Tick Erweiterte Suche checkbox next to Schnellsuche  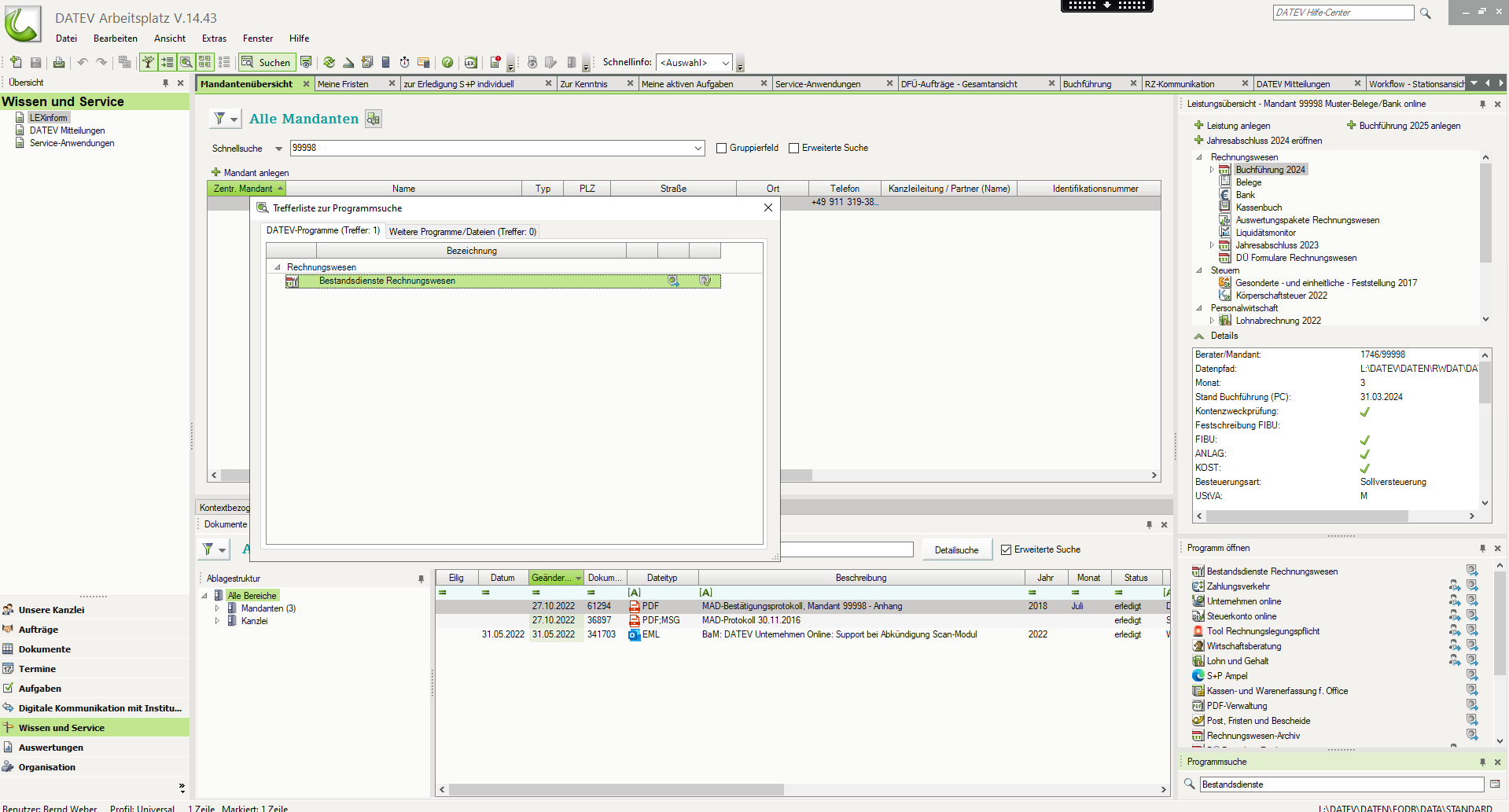tap(793, 148)
